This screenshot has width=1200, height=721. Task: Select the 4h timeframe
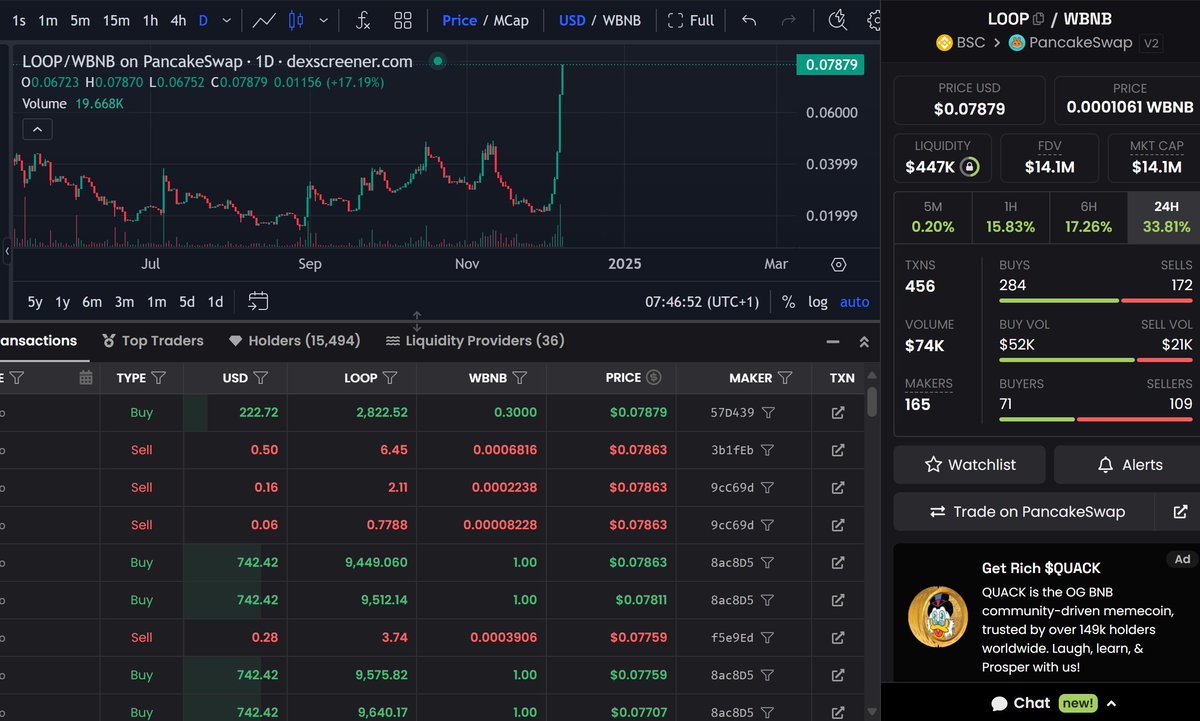(x=178, y=20)
